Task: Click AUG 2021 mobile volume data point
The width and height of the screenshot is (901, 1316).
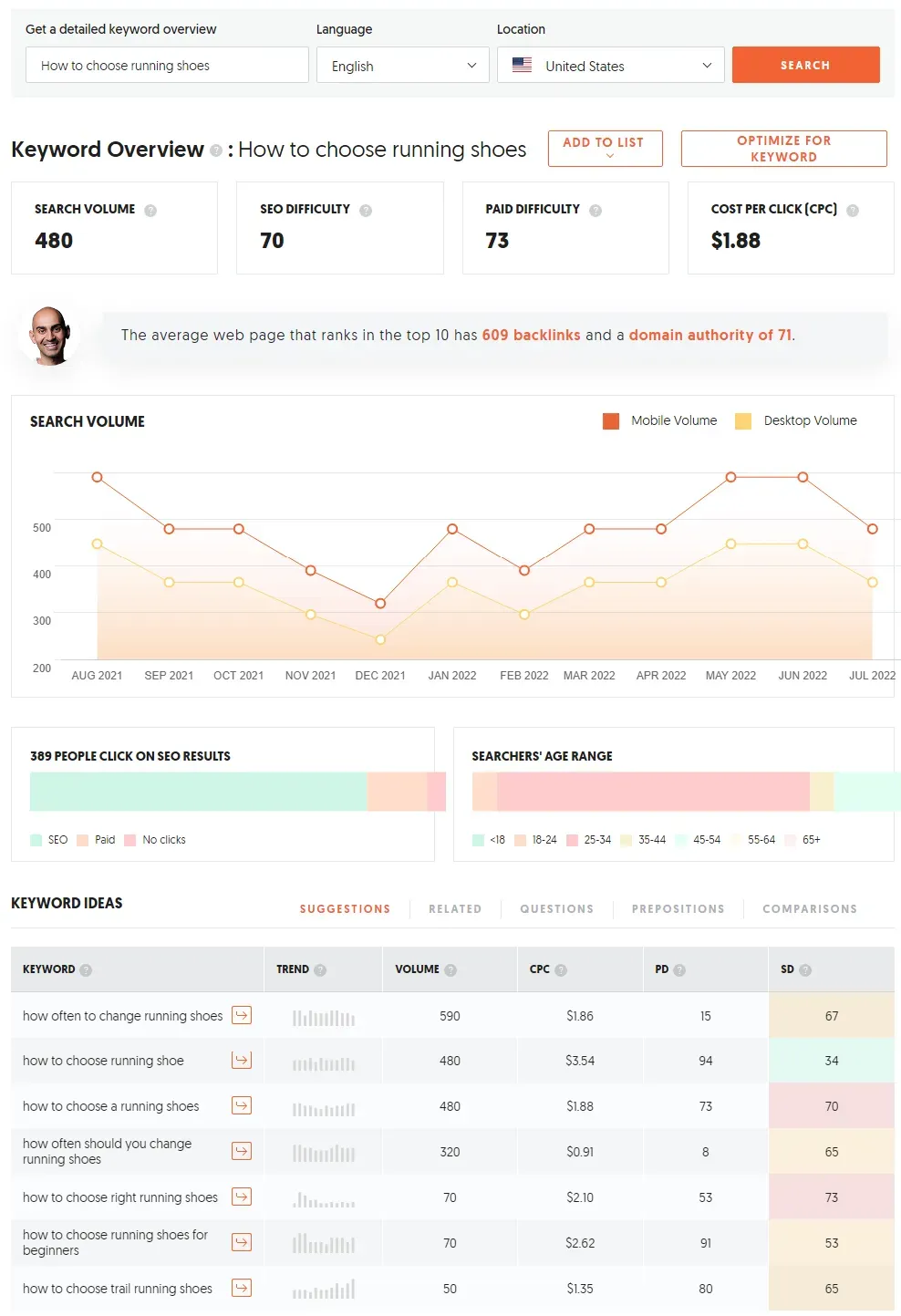Action: [97, 478]
